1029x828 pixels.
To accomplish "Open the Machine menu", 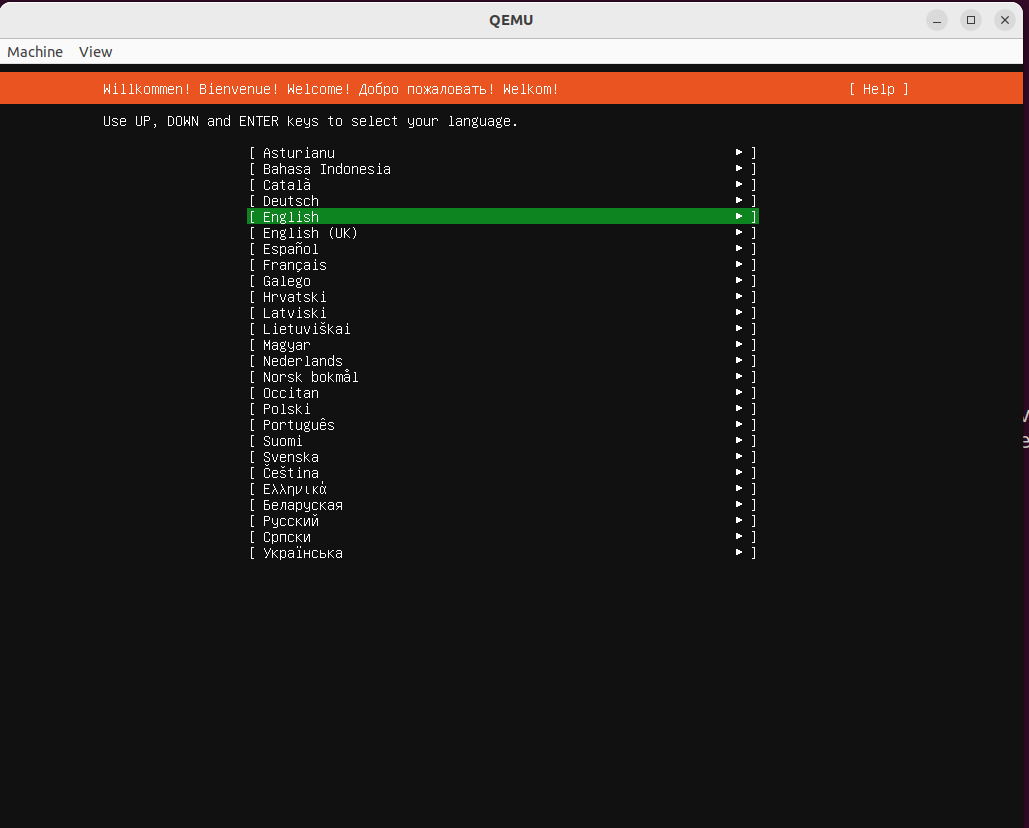I will tap(34, 51).
